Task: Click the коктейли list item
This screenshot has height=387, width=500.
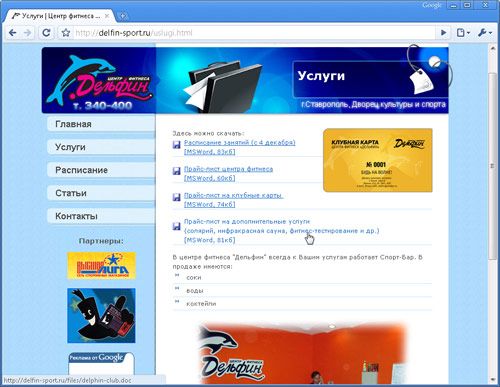Action: 201,304
